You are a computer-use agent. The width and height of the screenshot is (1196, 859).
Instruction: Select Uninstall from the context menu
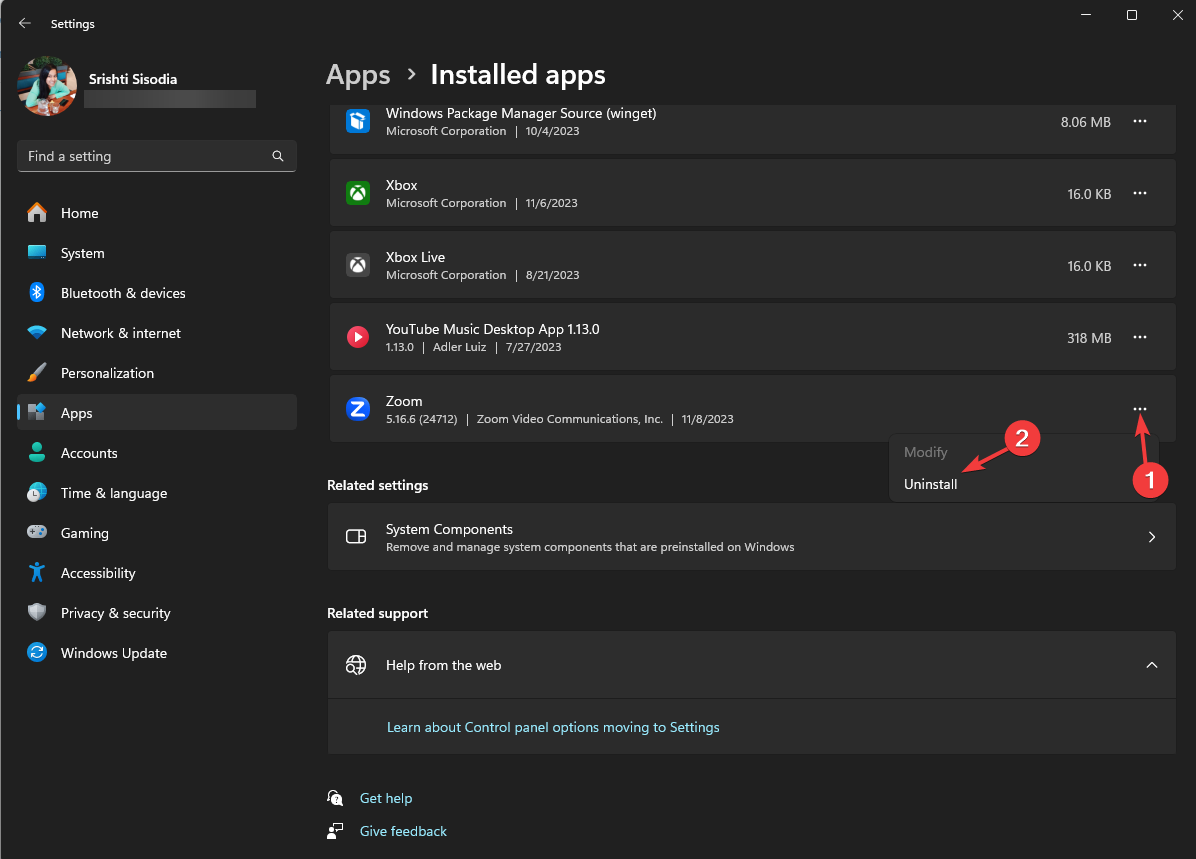pyautogui.click(x=931, y=484)
